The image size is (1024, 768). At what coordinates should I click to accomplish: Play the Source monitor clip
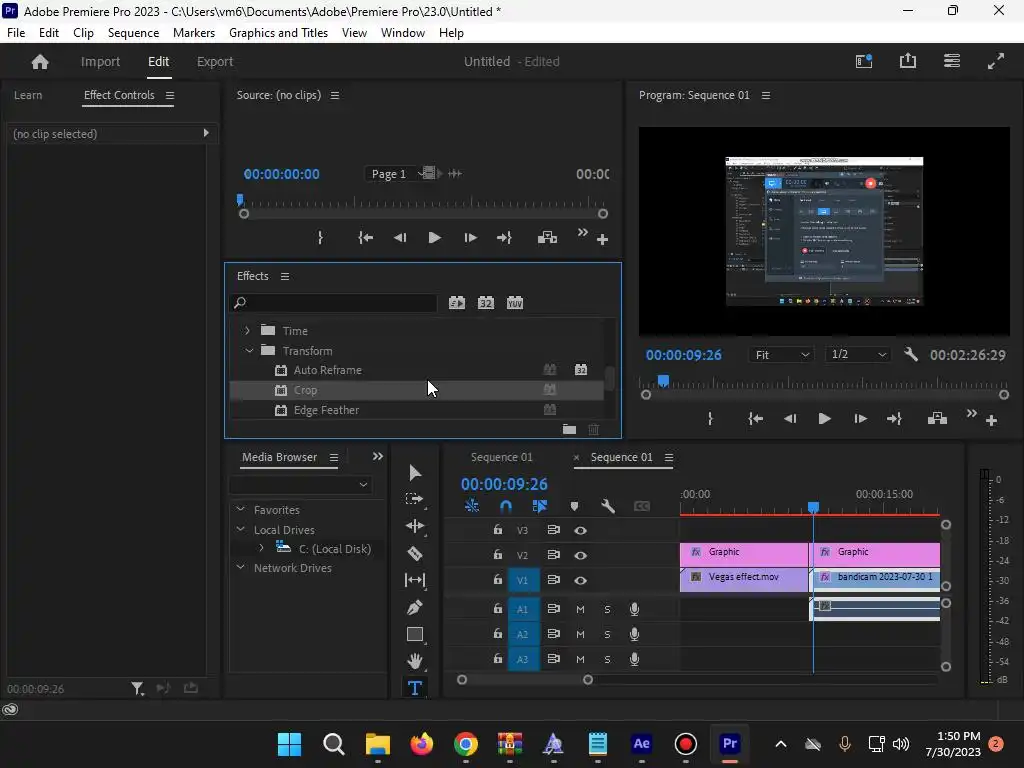pos(434,238)
